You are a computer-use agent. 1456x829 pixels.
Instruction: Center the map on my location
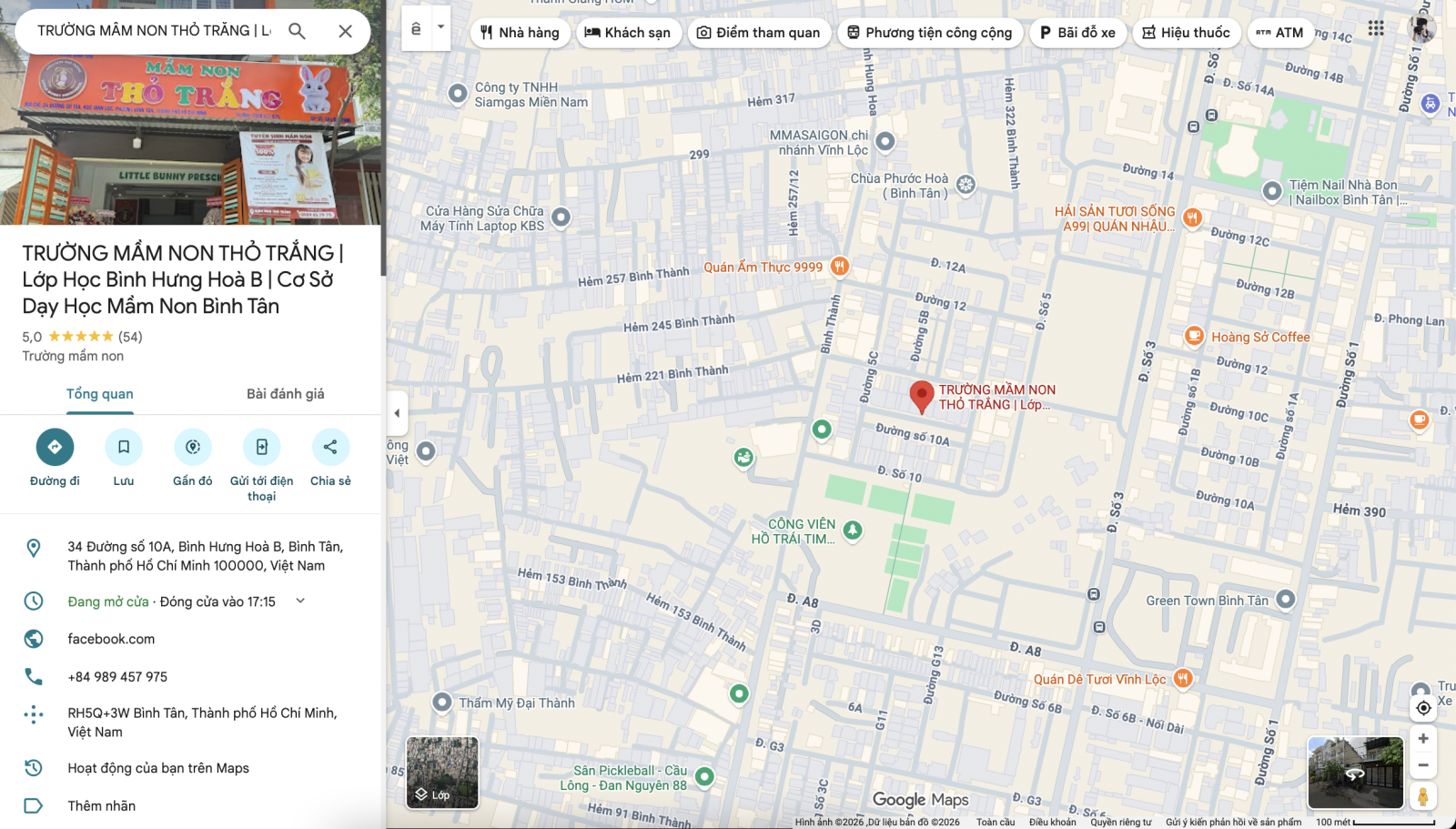tap(1423, 708)
